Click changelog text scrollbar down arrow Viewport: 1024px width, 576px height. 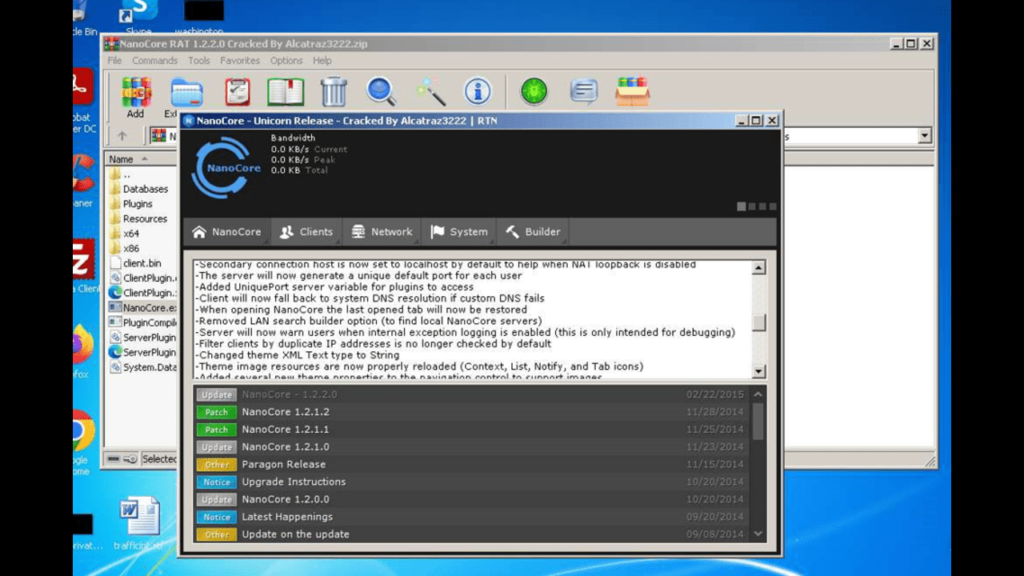click(758, 372)
